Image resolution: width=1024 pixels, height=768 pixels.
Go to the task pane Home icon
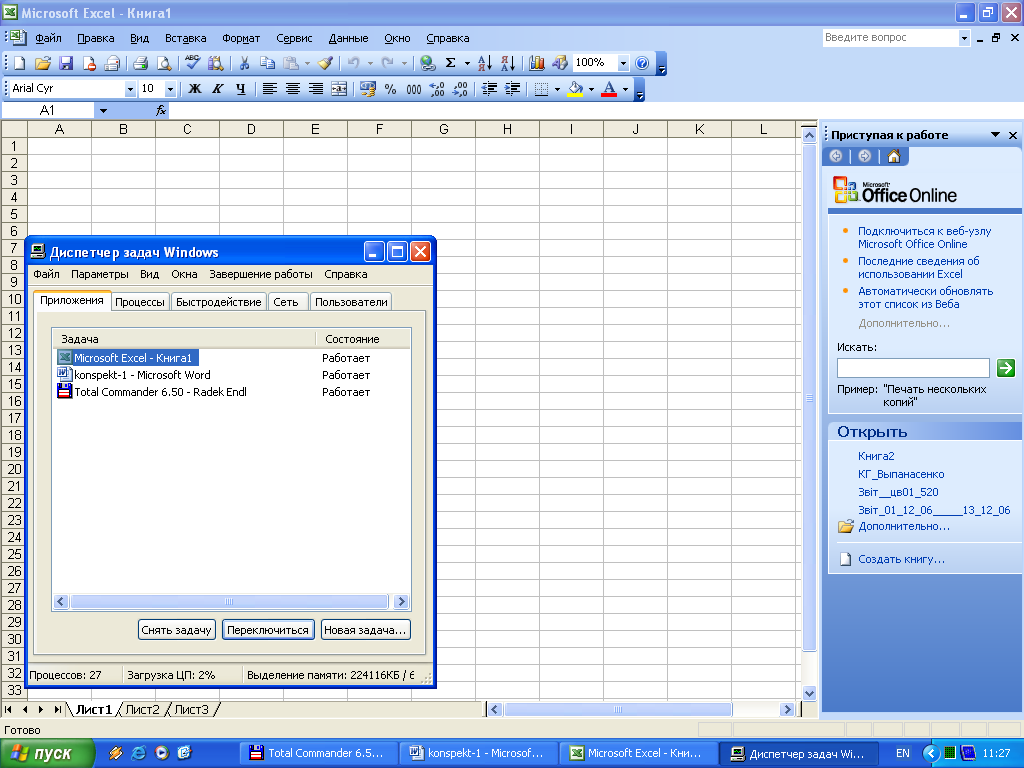click(893, 156)
